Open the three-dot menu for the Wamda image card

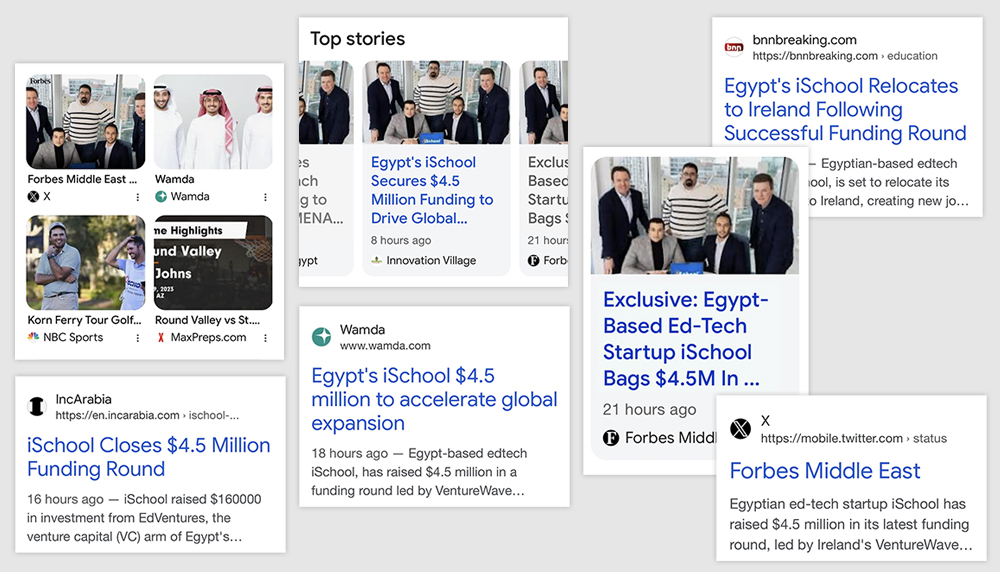click(x=265, y=197)
